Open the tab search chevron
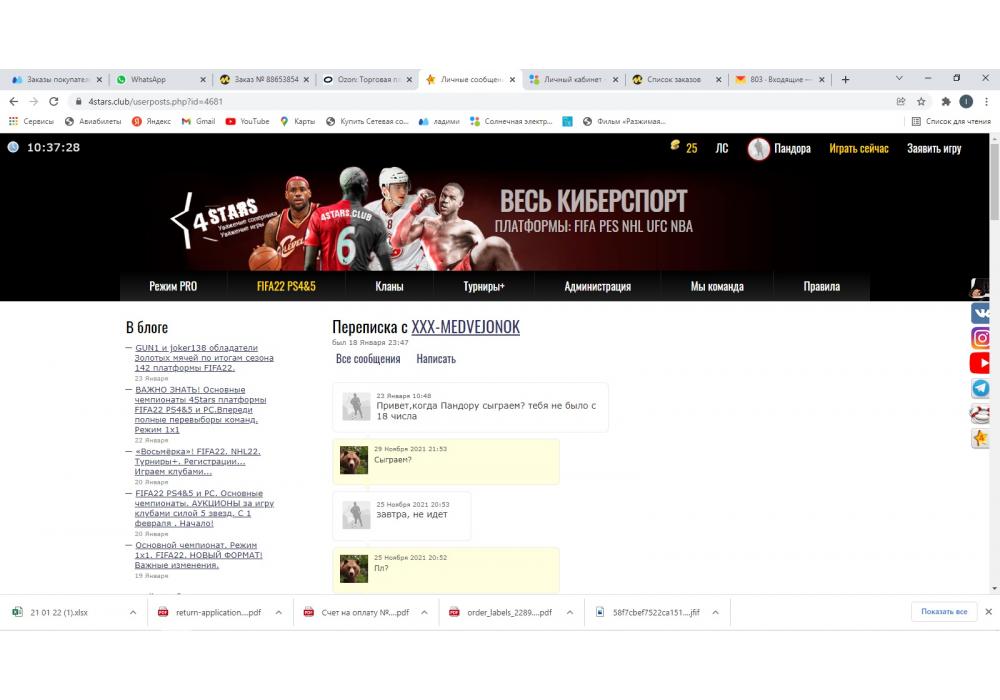Viewport: 1000px width, 700px height. tap(899, 78)
